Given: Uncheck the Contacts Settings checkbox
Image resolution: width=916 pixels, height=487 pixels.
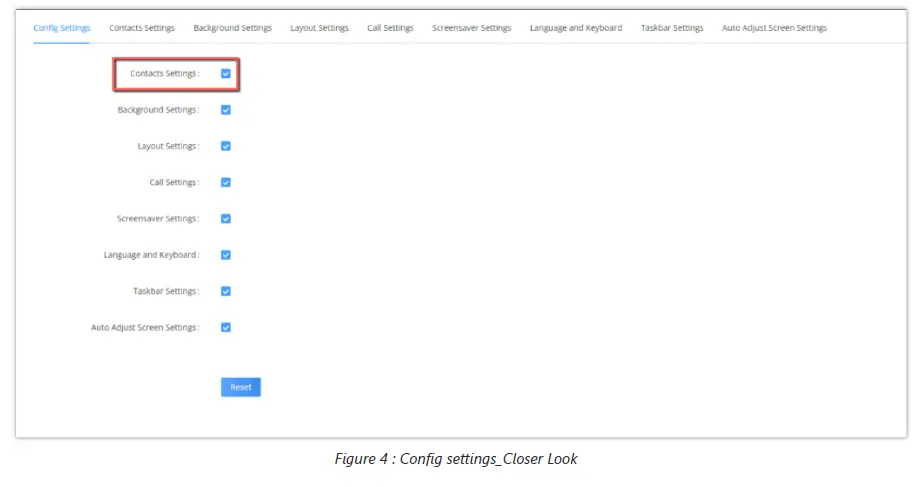Looking at the screenshot, I should pyautogui.click(x=225, y=74).
